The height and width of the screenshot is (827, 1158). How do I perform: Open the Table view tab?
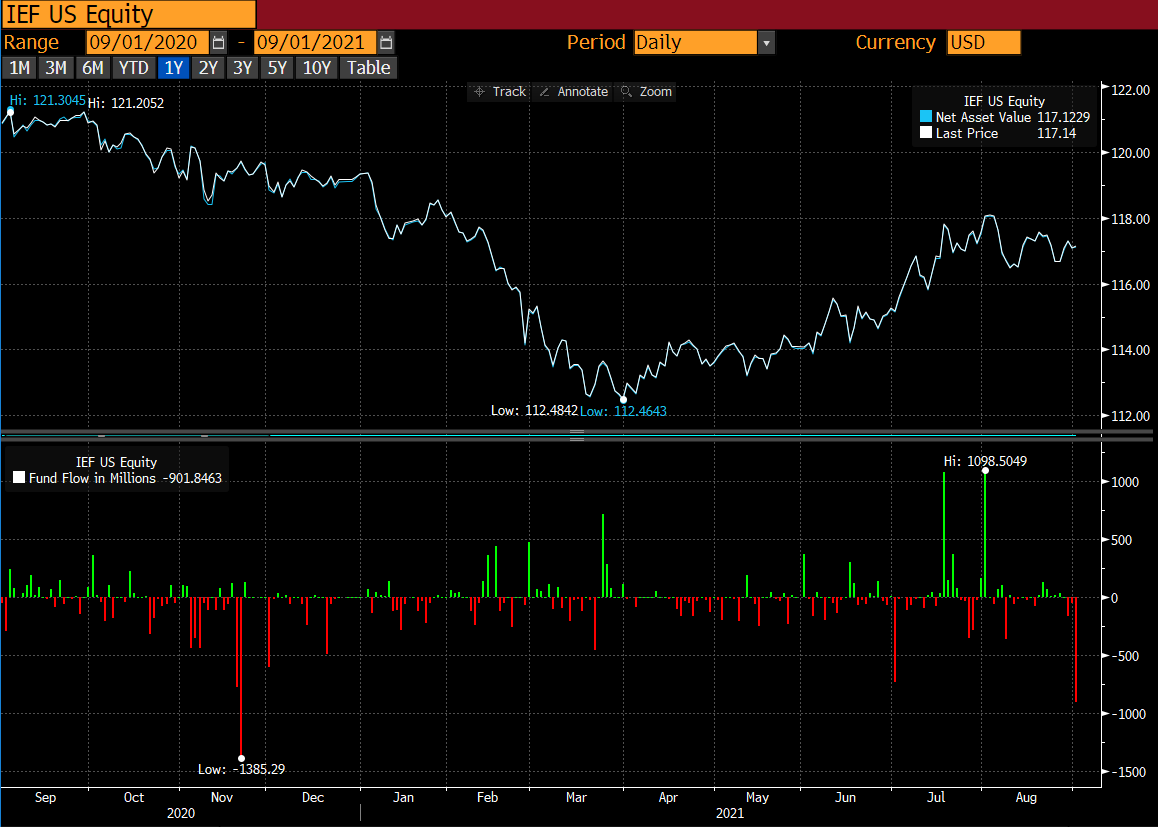pyautogui.click(x=369, y=68)
